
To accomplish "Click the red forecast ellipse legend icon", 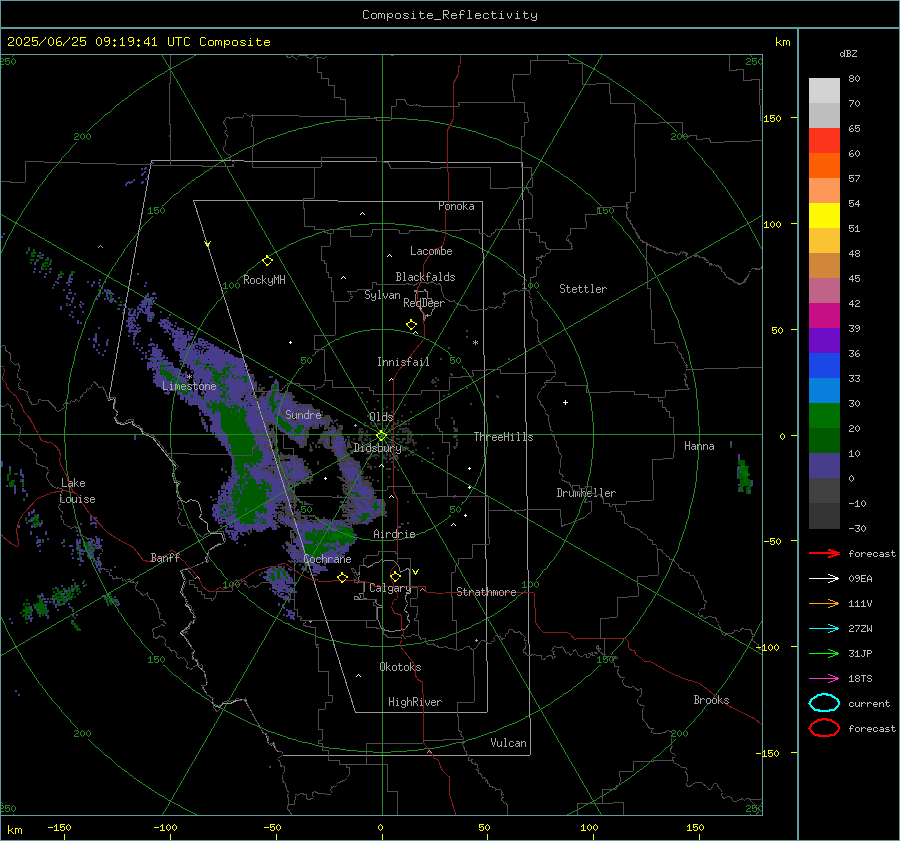I will click(x=824, y=728).
